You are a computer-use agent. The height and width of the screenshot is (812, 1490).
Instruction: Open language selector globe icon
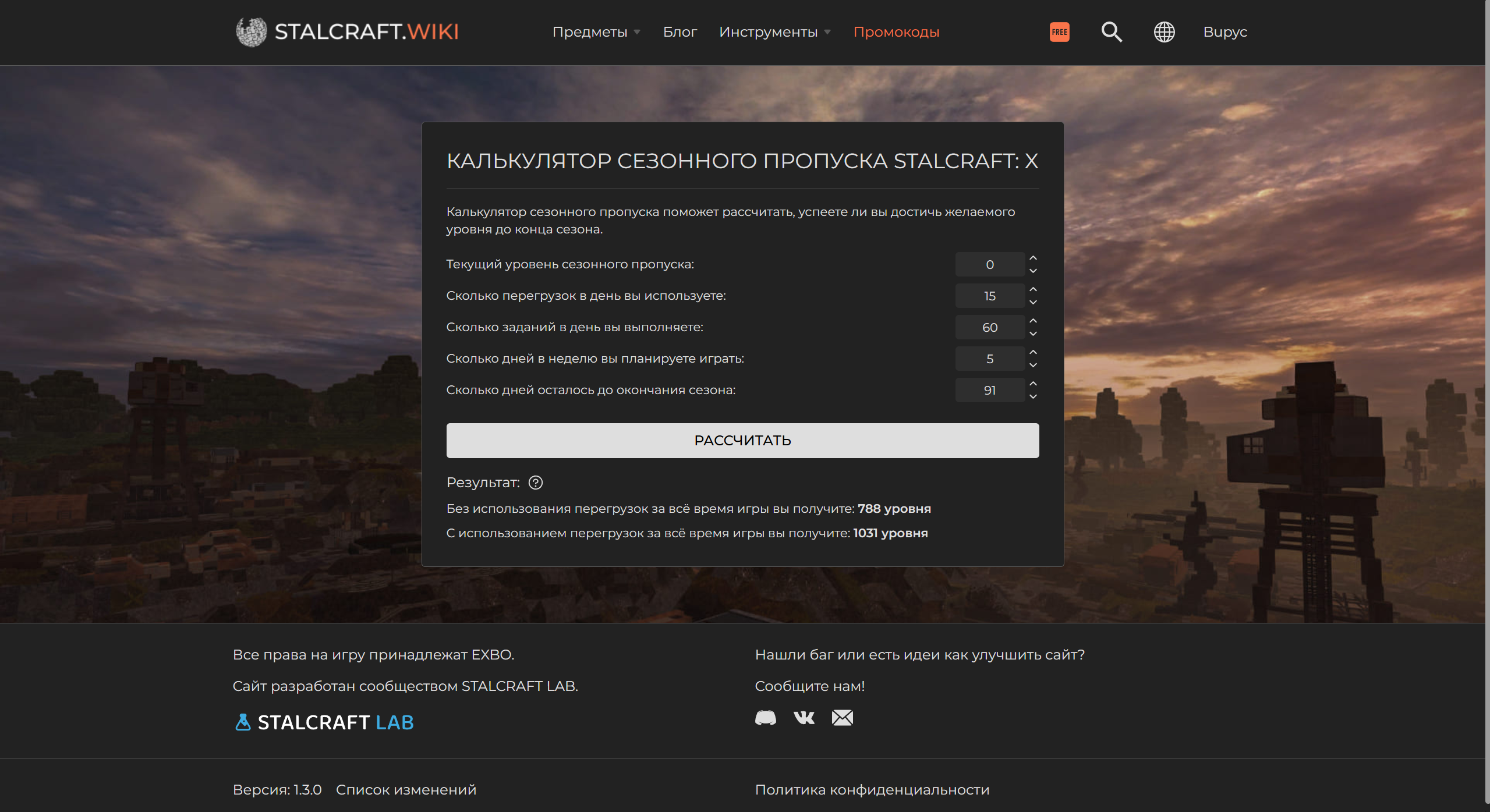1164,32
